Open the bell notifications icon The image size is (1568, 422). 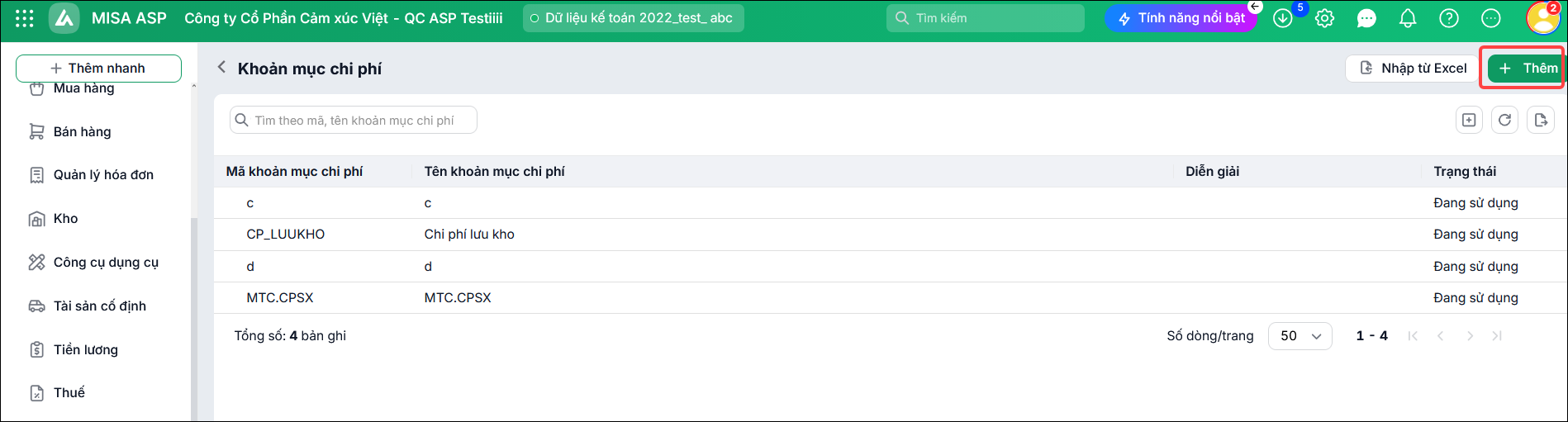point(1408,18)
